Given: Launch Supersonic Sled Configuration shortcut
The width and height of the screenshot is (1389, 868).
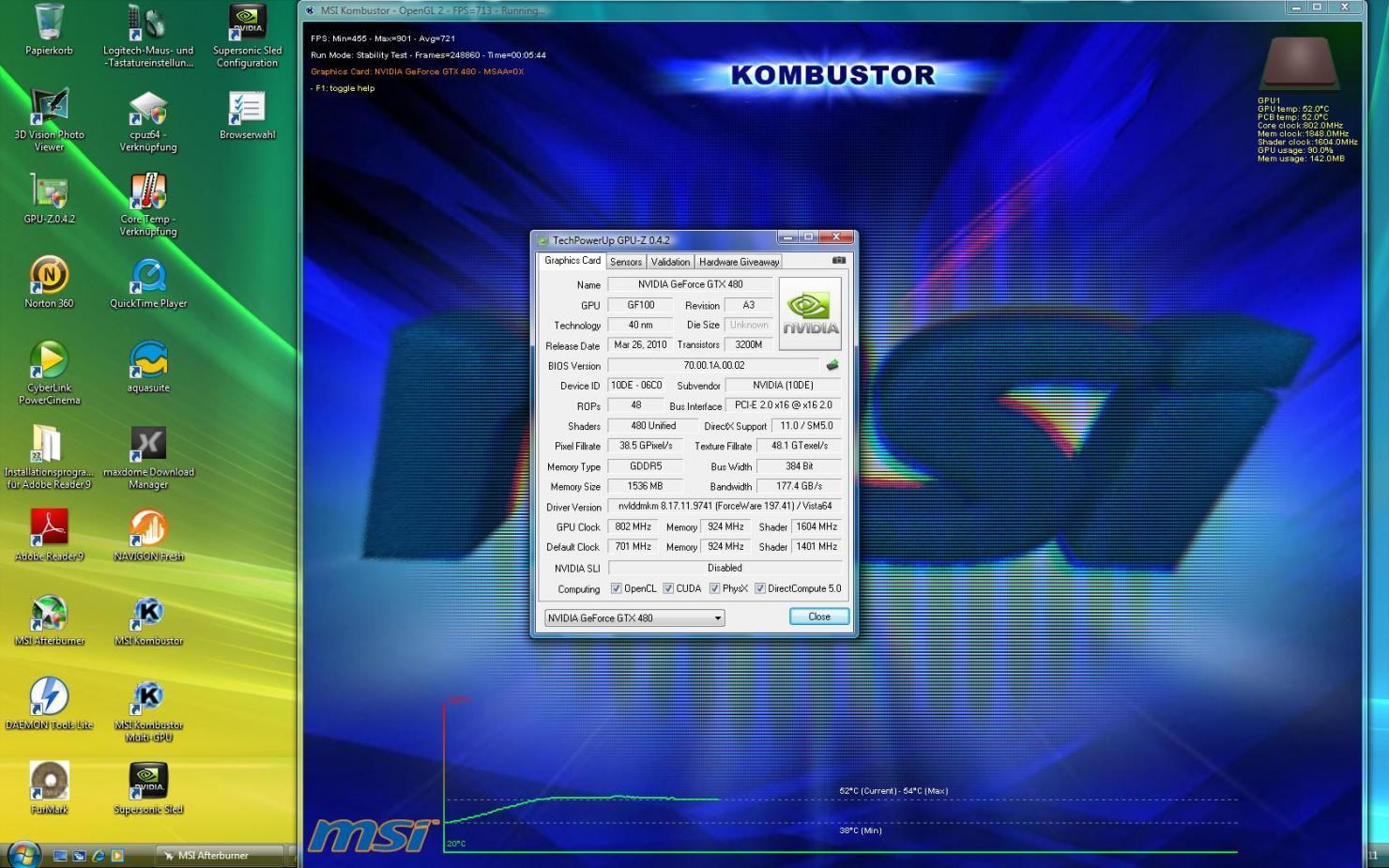Looking at the screenshot, I should tap(247, 35).
